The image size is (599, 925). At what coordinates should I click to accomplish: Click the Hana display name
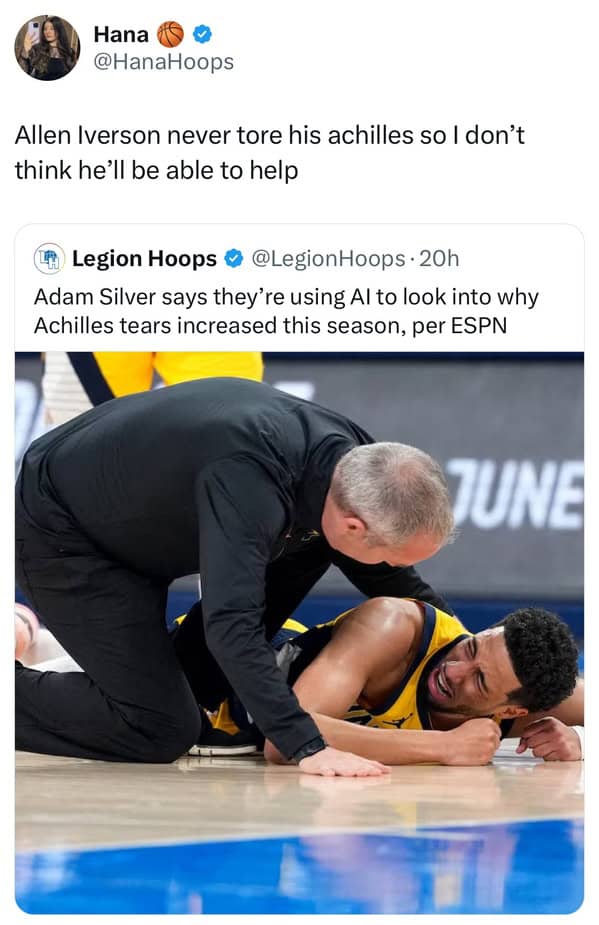coord(121,34)
